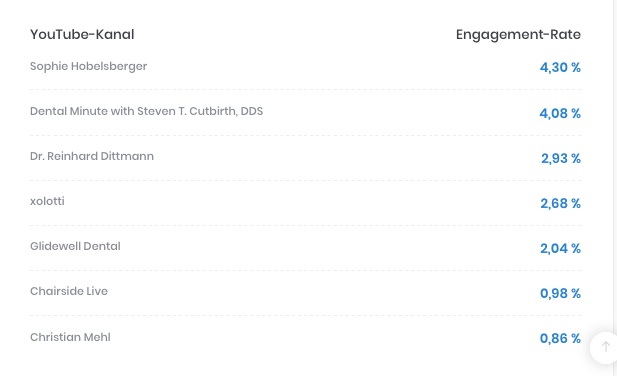Click the YouTube-Kanal column header
The height and width of the screenshot is (376, 617).
click(x=82, y=35)
